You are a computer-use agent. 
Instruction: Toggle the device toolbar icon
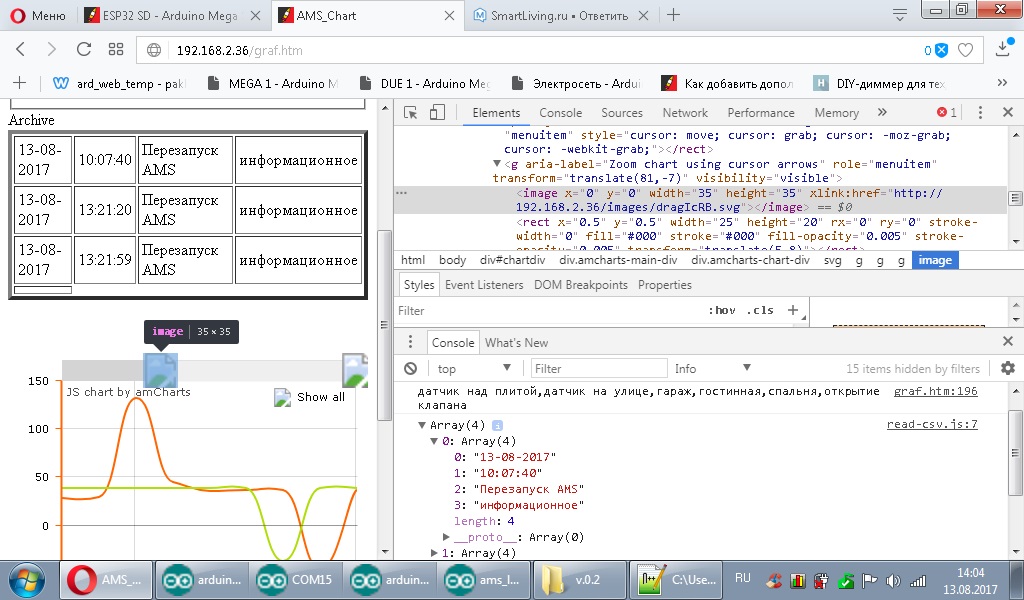[437, 113]
